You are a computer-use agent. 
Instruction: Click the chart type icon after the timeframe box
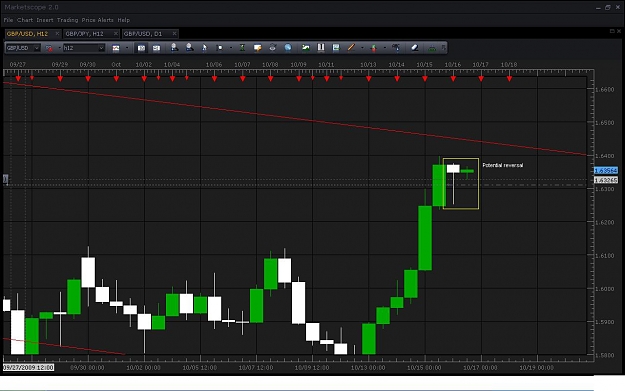(x=116, y=48)
